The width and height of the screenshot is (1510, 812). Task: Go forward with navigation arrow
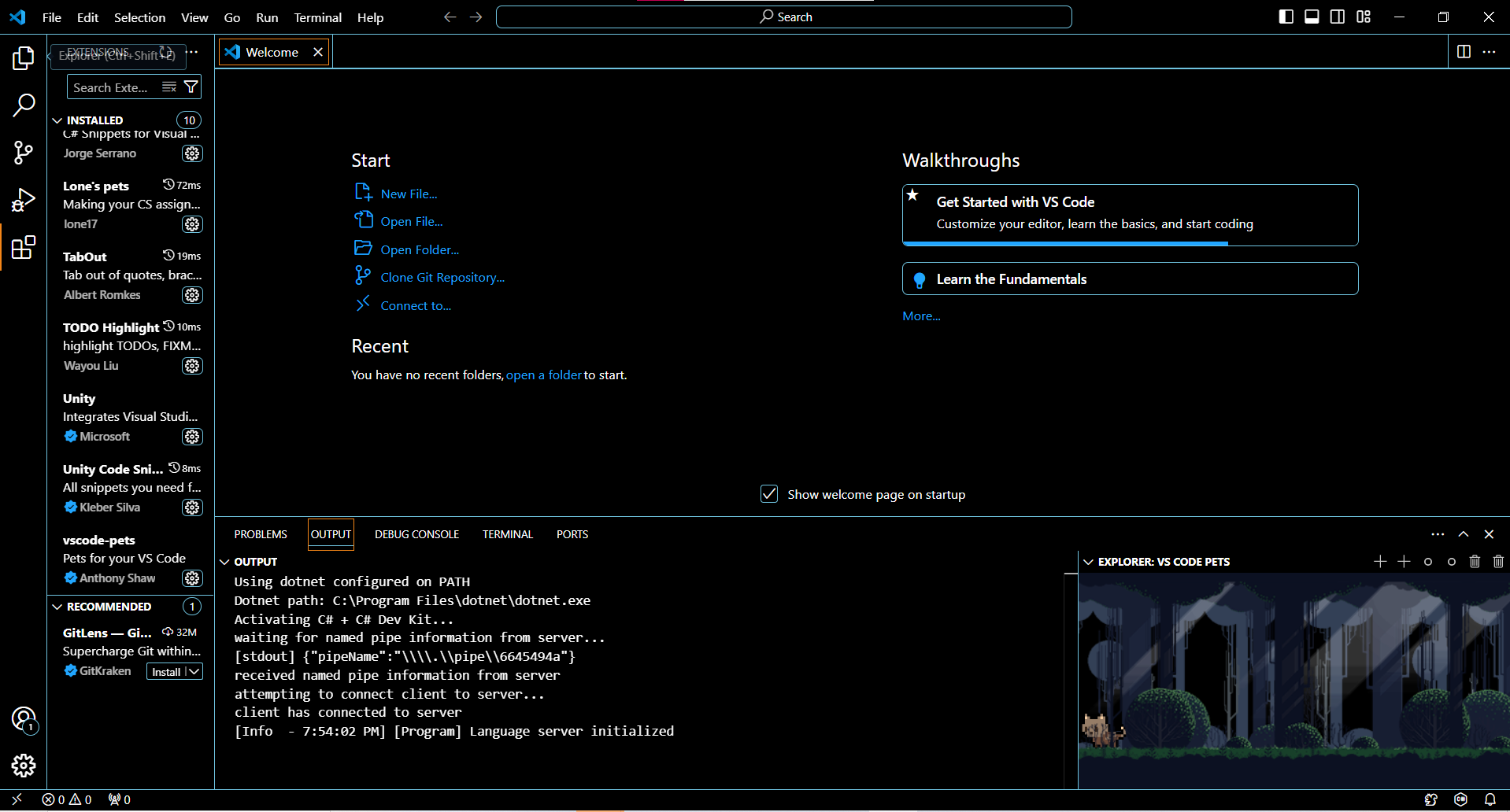tap(476, 17)
